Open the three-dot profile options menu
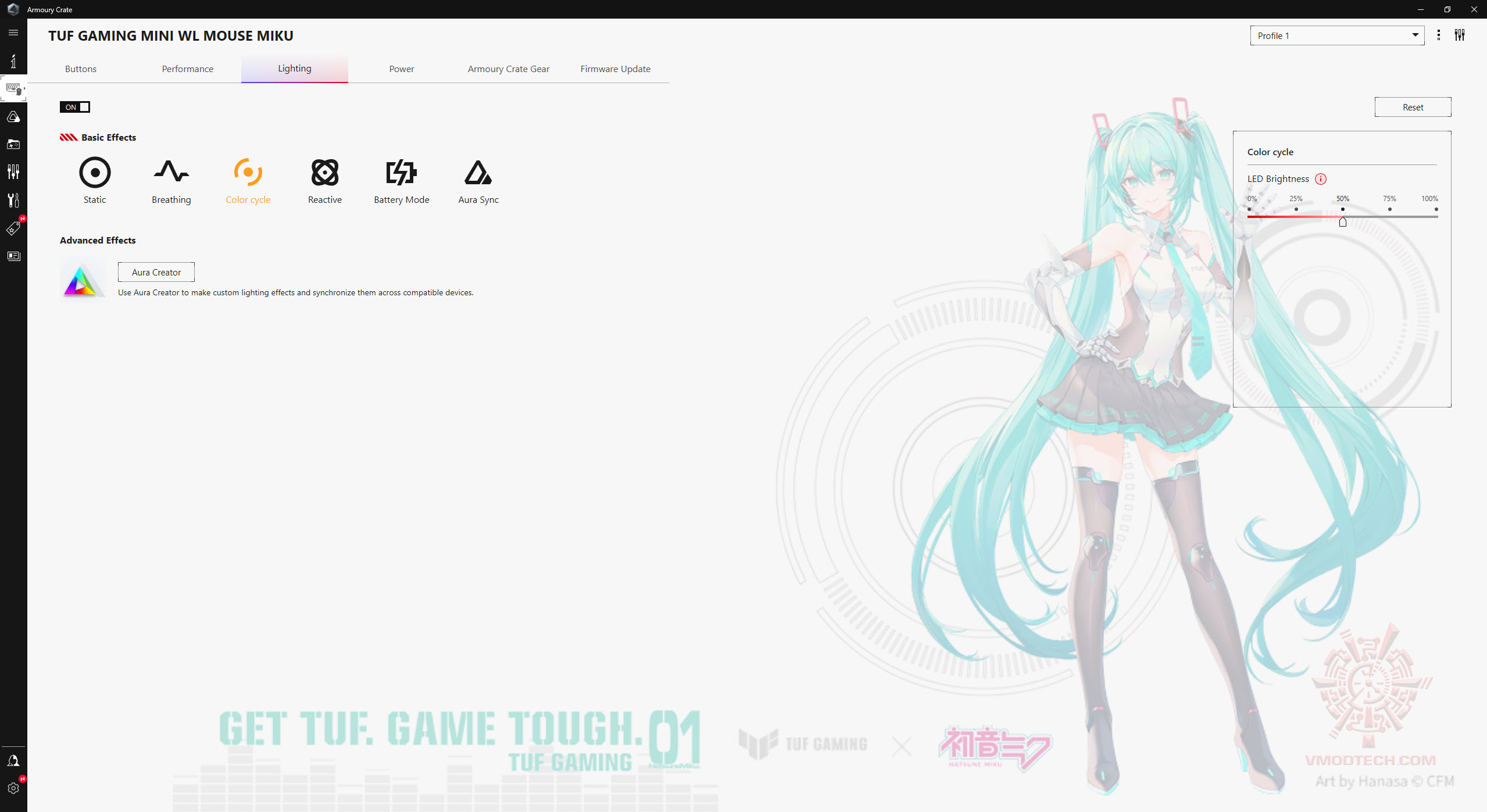Image resolution: width=1487 pixels, height=812 pixels. pos(1439,35)
